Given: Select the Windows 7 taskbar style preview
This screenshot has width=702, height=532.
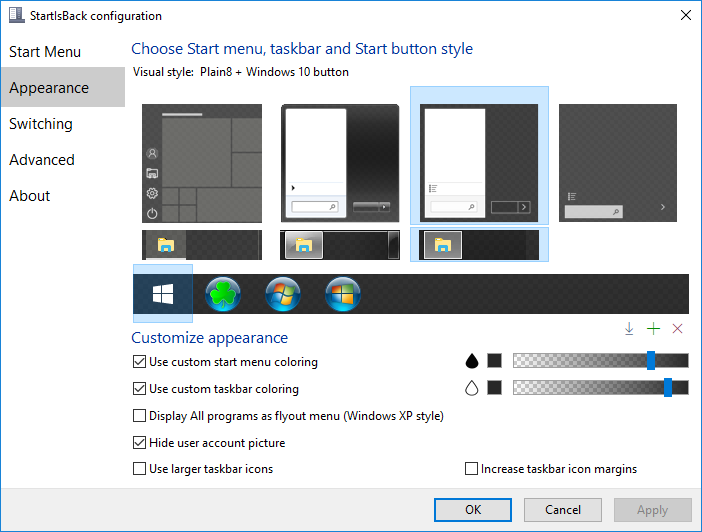Looking at the screenshot, I should coord(340,245).
